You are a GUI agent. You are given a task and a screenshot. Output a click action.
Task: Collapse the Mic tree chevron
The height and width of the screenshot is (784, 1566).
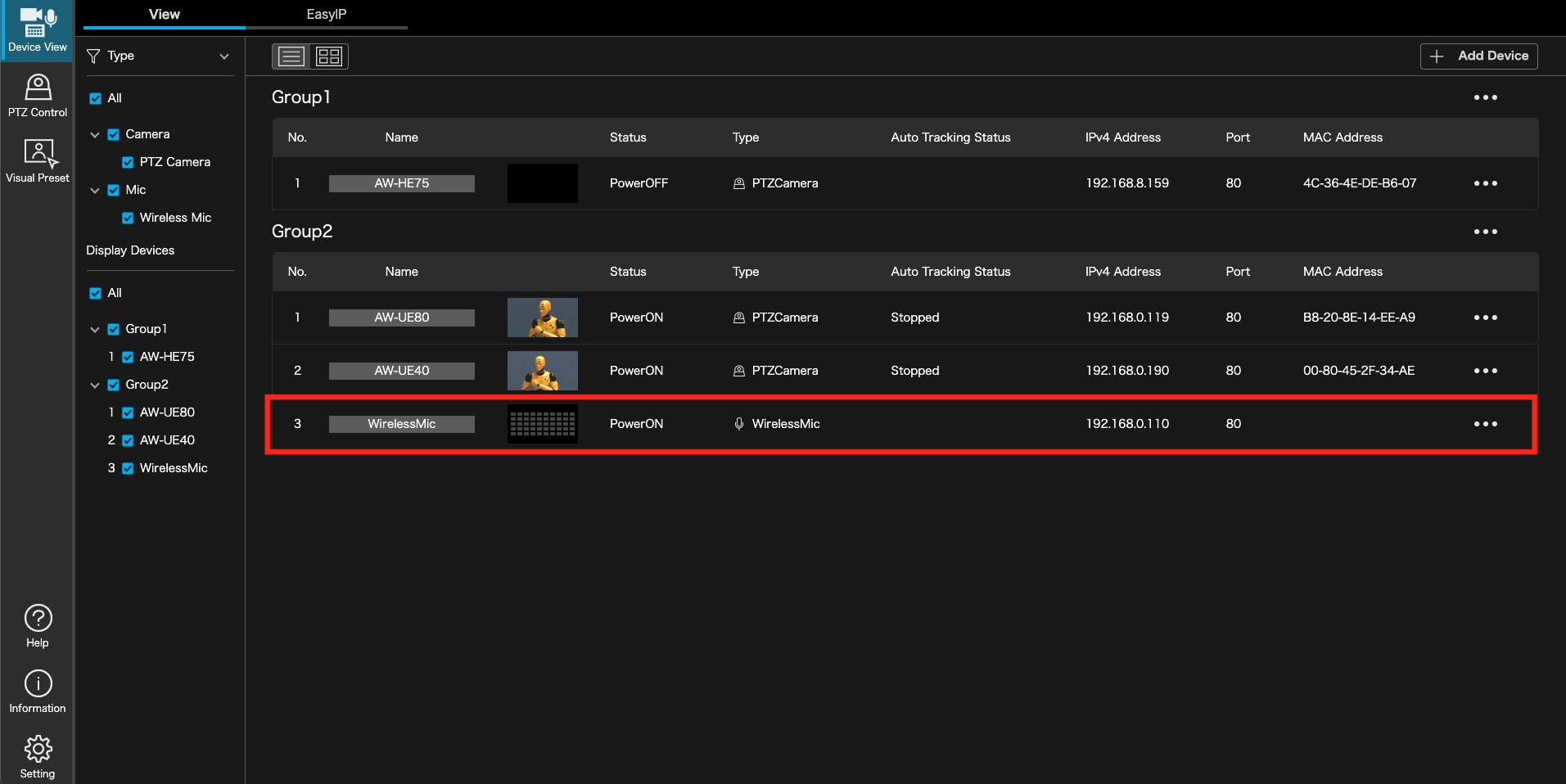tap(95, 190)
